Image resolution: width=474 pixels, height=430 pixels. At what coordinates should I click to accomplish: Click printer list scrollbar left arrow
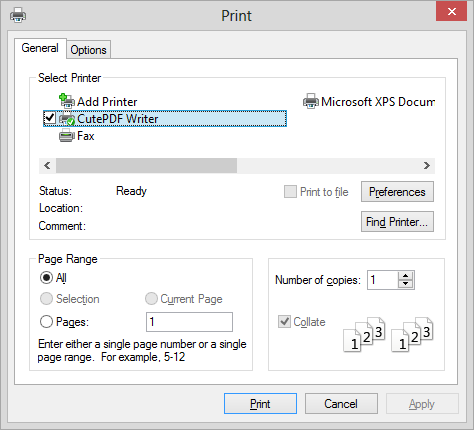(47, 165)
